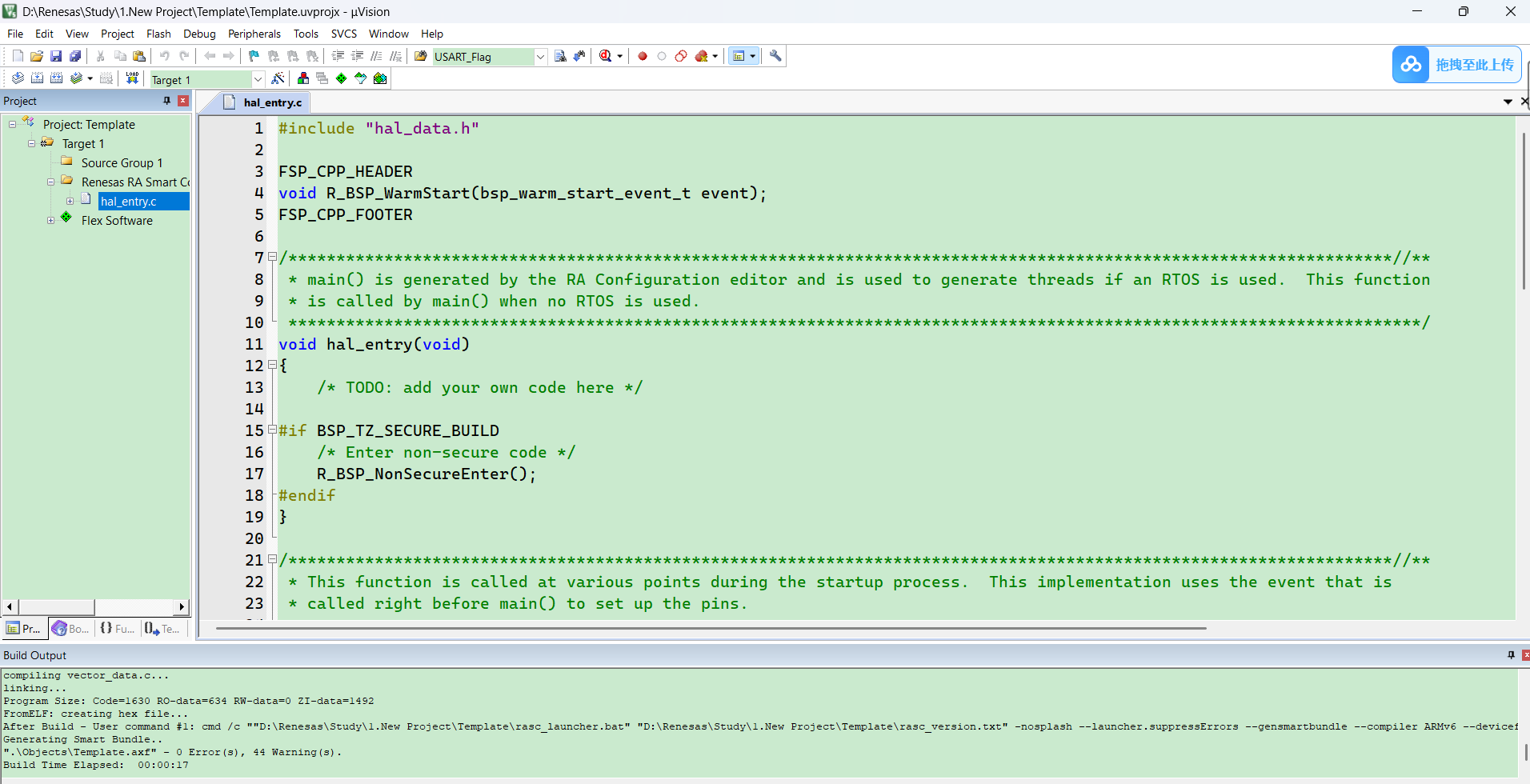Screen dimensions: 1530x784
Task: Click the Comment selection icon
Action: 376,56
